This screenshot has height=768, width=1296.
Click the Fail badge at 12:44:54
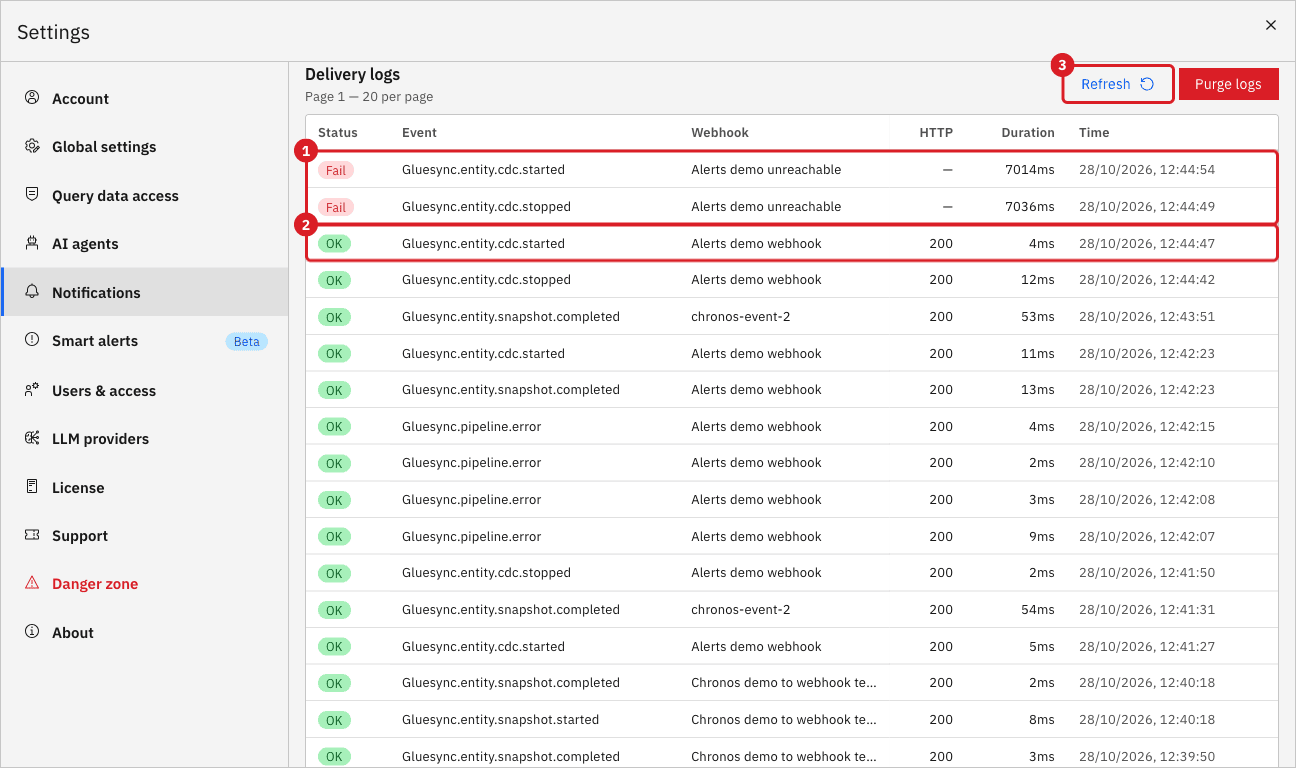tap(336, 170)
